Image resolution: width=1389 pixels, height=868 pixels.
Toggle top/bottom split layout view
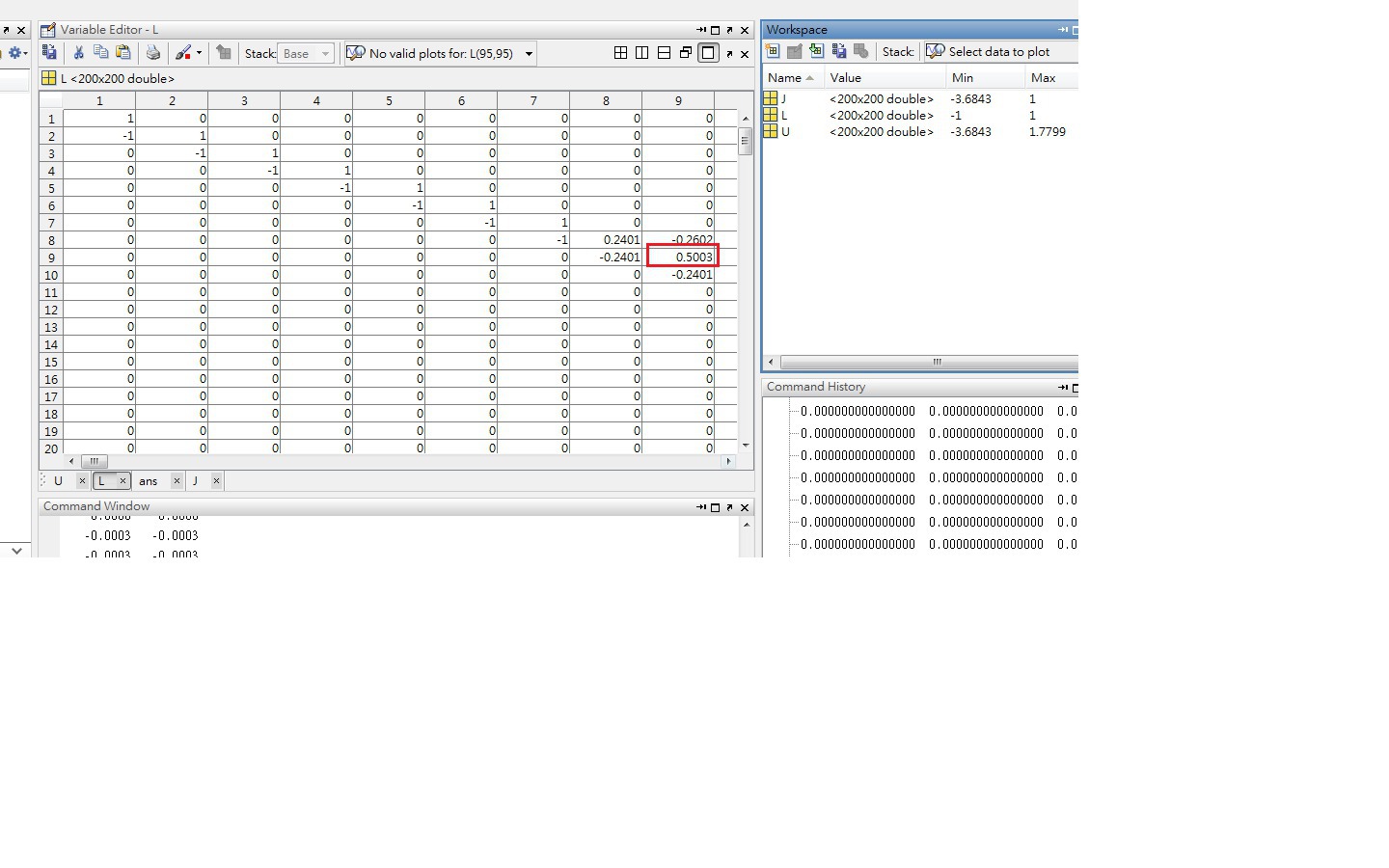[x=664, y=53]
